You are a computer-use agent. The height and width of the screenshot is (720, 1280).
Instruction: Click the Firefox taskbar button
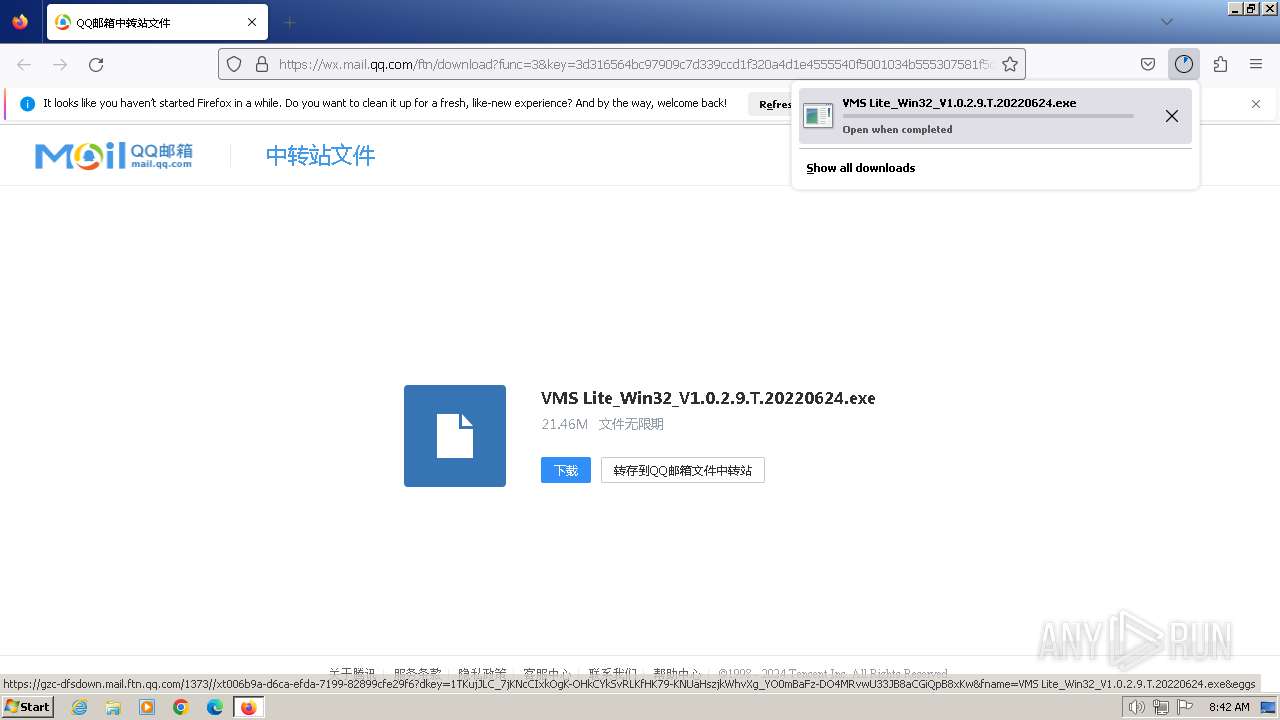tap(248, 707)
